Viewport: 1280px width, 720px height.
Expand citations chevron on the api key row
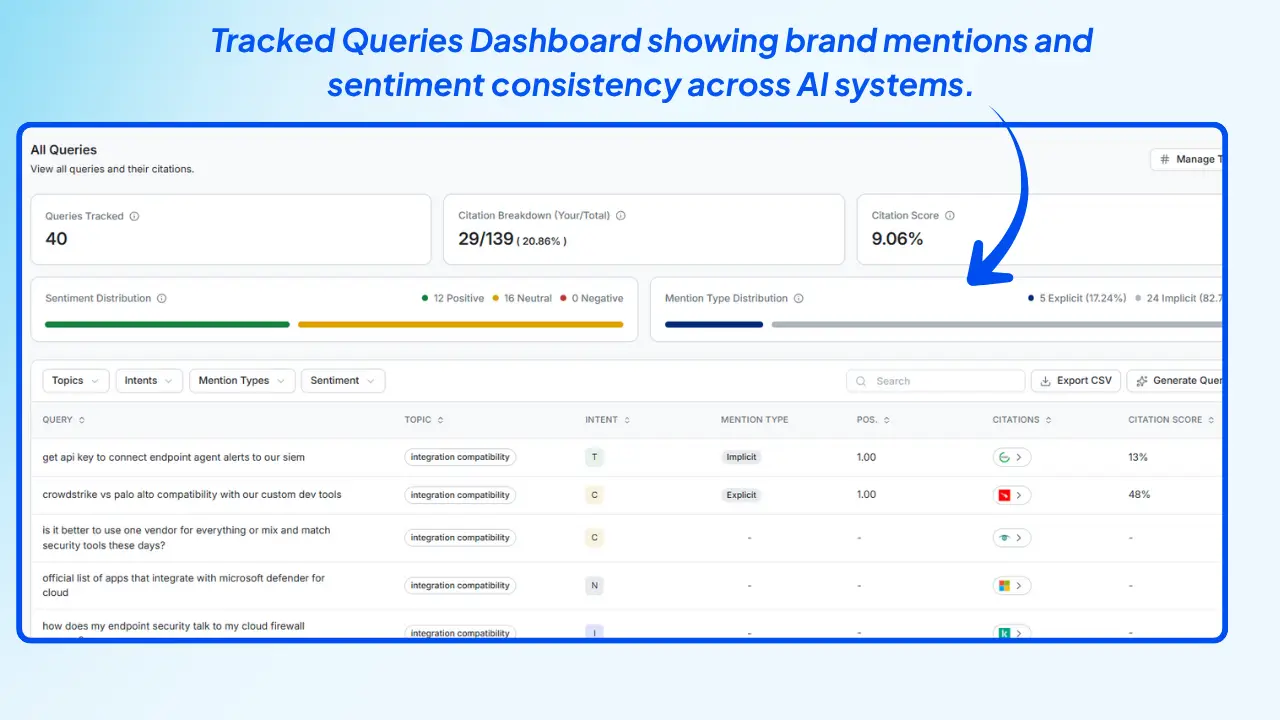click(1019, 457)
